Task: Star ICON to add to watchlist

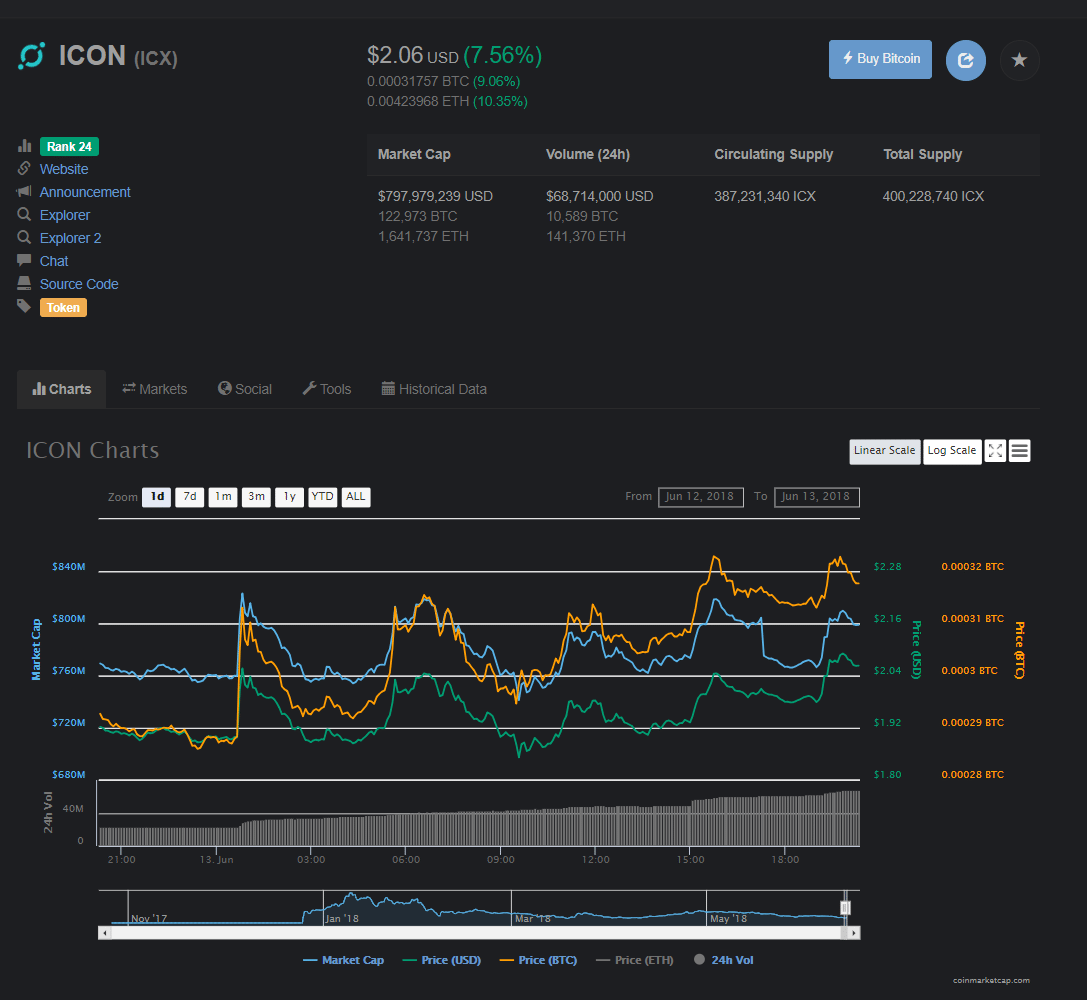Action: pos(1019,60)
